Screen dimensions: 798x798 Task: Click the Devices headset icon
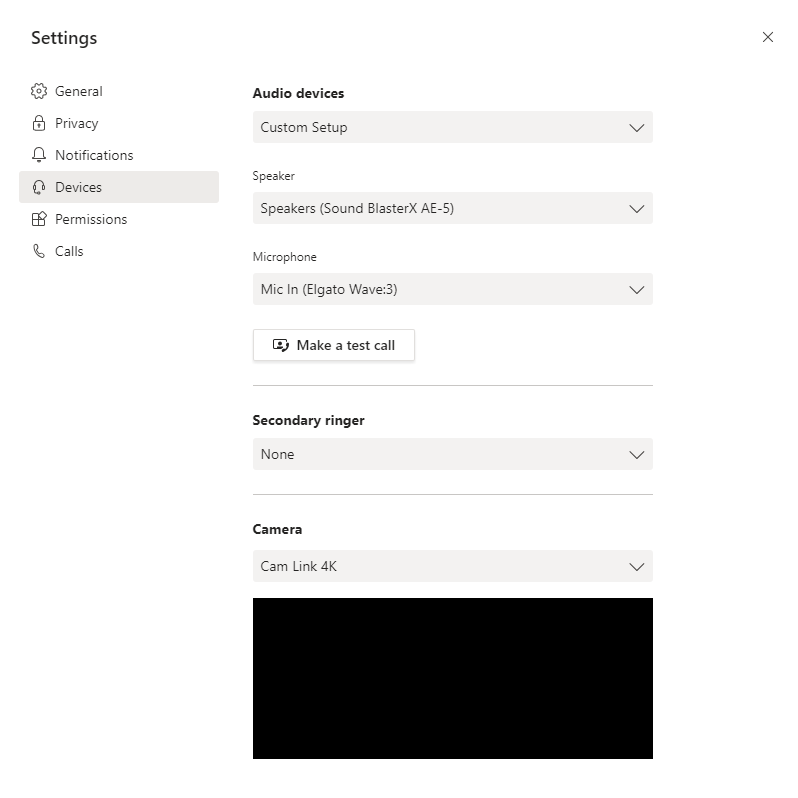(x=39, y=187)
